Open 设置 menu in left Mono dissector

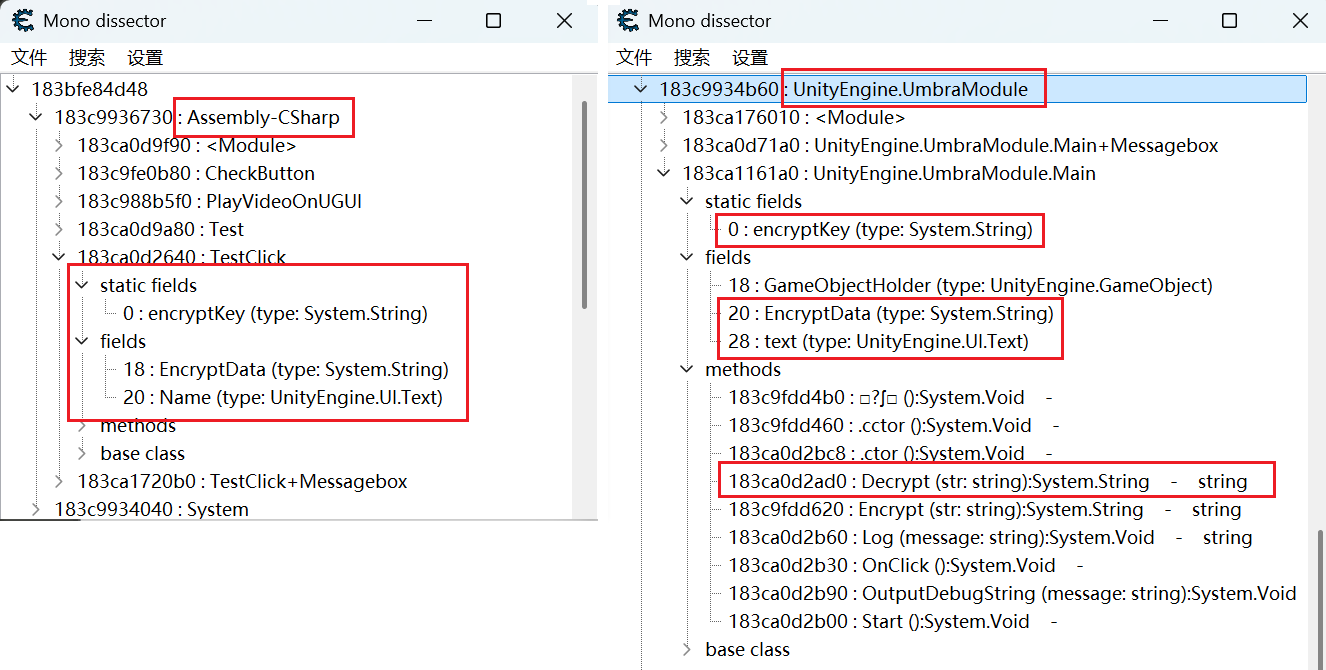click(145, 58)
